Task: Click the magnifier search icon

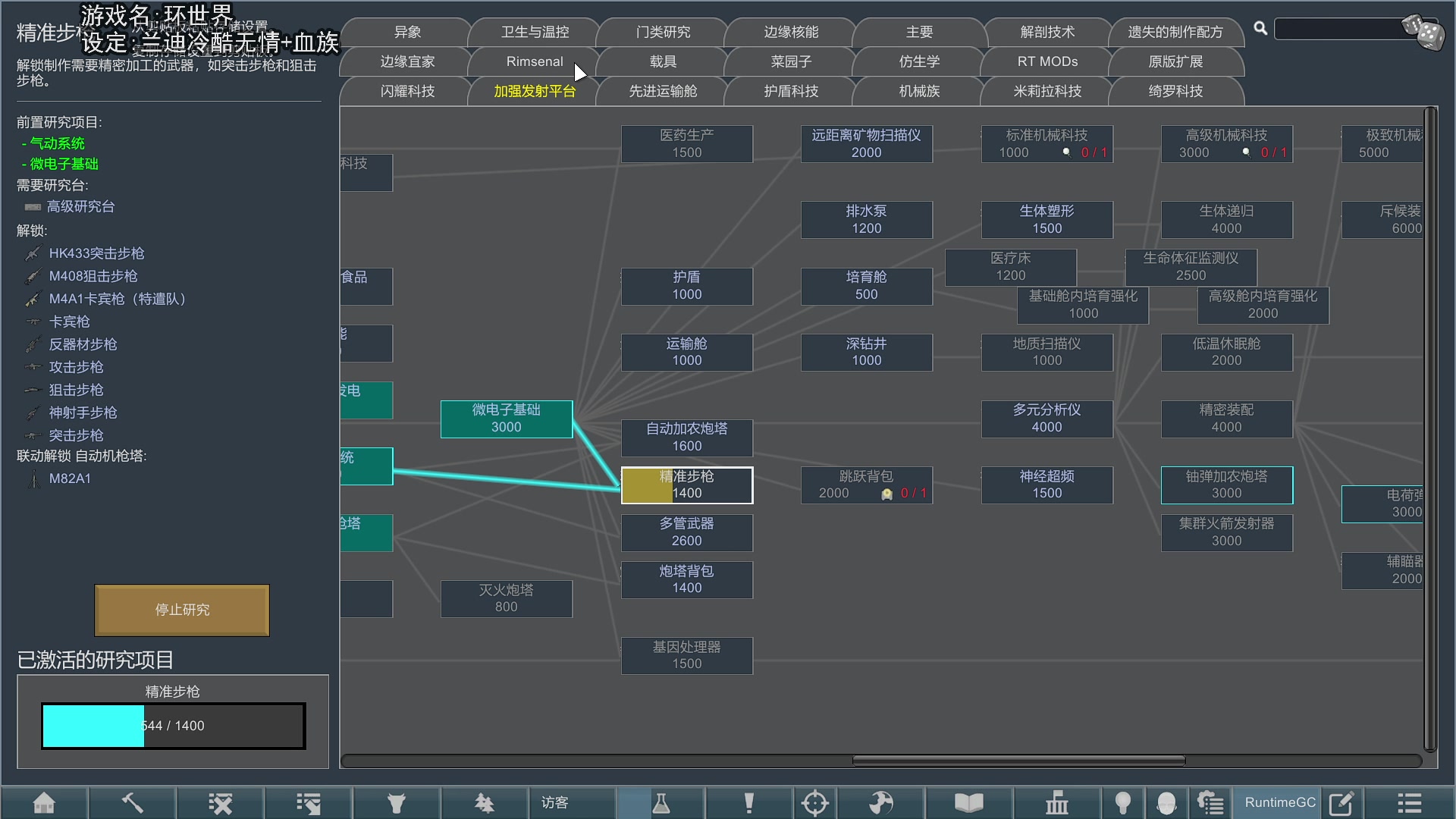Action: 1260,28
